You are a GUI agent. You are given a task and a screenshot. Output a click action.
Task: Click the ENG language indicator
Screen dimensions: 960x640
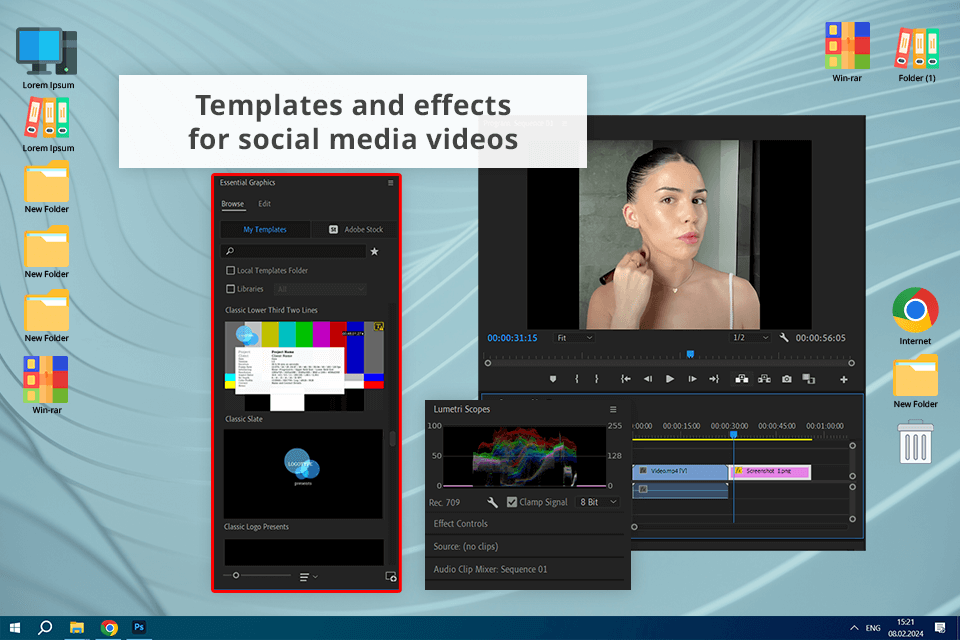pyautogui.click(x=873, y=628)
